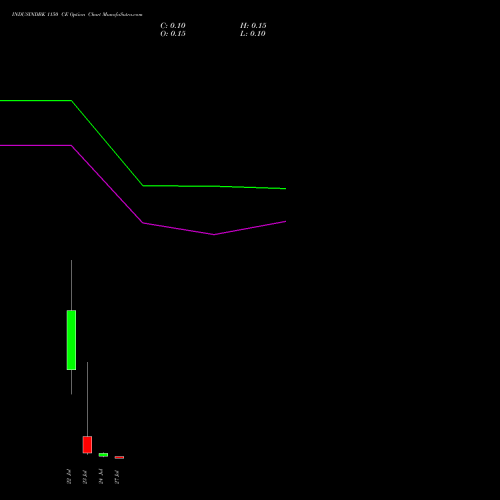This screenshot has width=500, height=500.
Task: Click the low value L: 0.10
Action: pyautogui.click(x=253, y=34)
